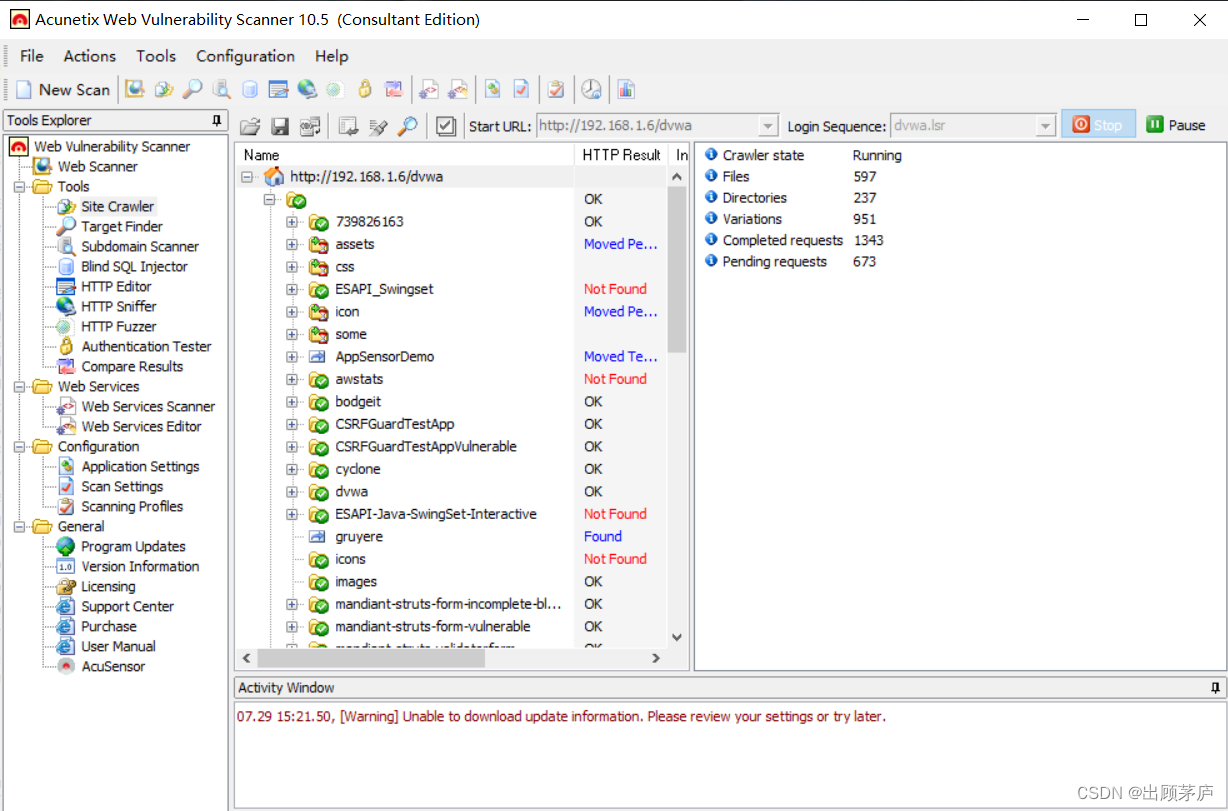Image resolution: width=1228 pixels, height=811 pixels.
Task: Select Scanning Profiles in Tools Explorer
Action: pos(132,507)
